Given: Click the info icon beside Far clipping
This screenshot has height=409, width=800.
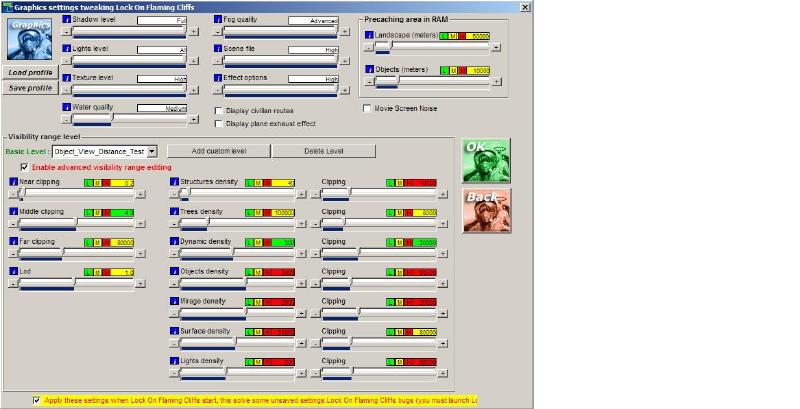Looking at the screenshot, I should click(14, 241).
